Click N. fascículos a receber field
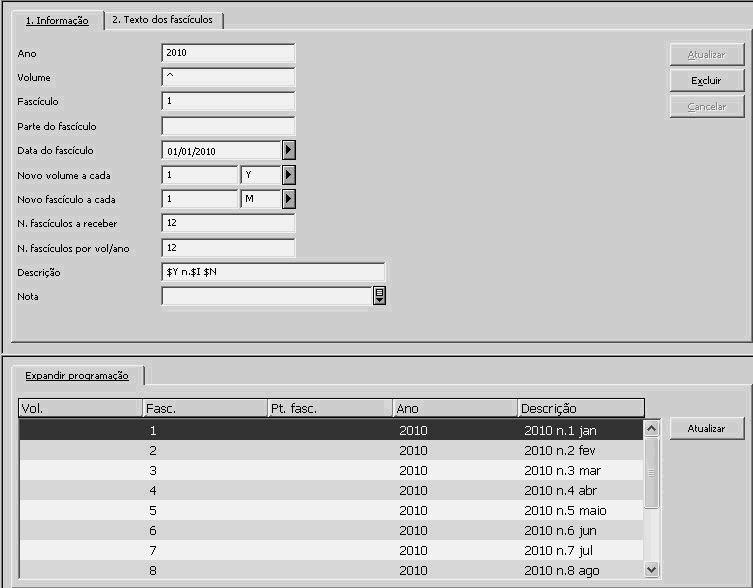753x588 pixels. tap(228, 223)
